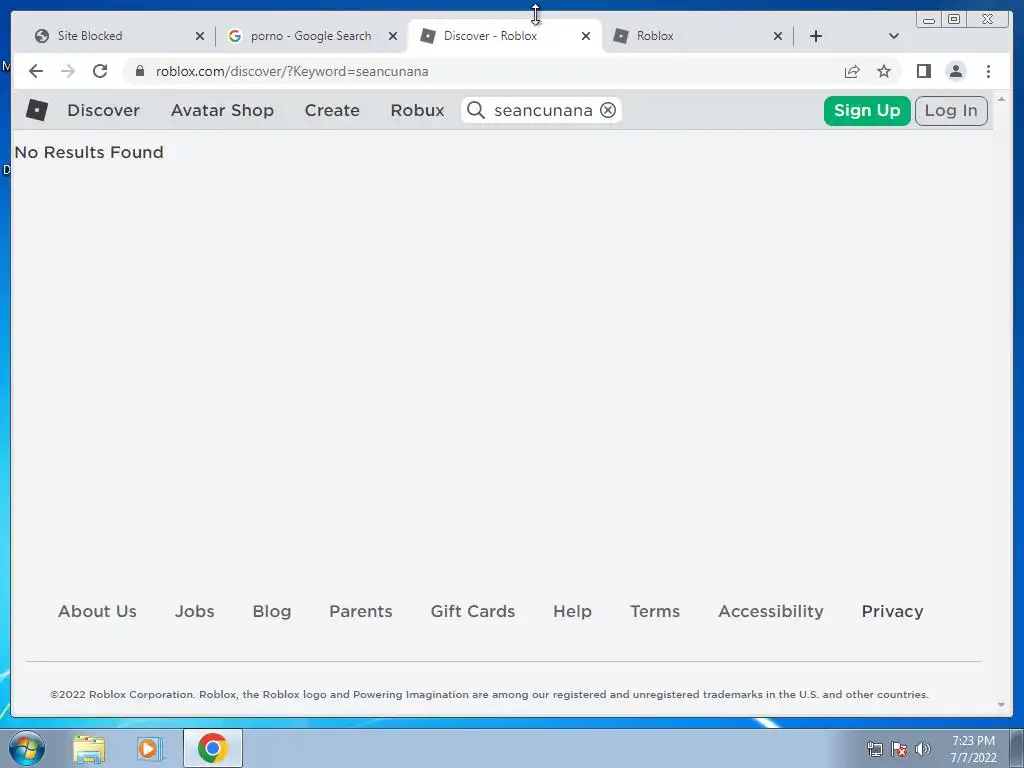1024x768 pixels.
Task: Open Gift Cards footer link
Action: (x=473, y=611)
